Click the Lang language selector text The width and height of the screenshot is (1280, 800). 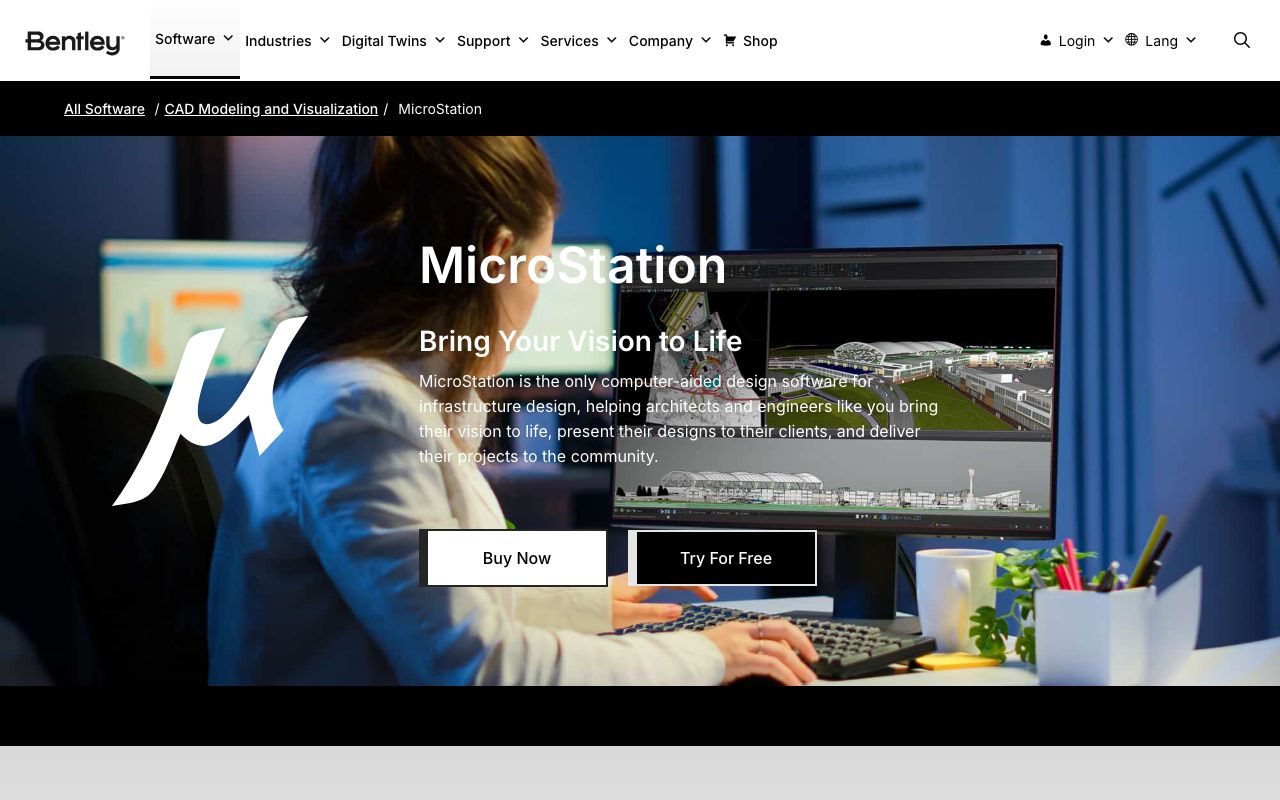pyautogui.click(x=1161, y=41)
